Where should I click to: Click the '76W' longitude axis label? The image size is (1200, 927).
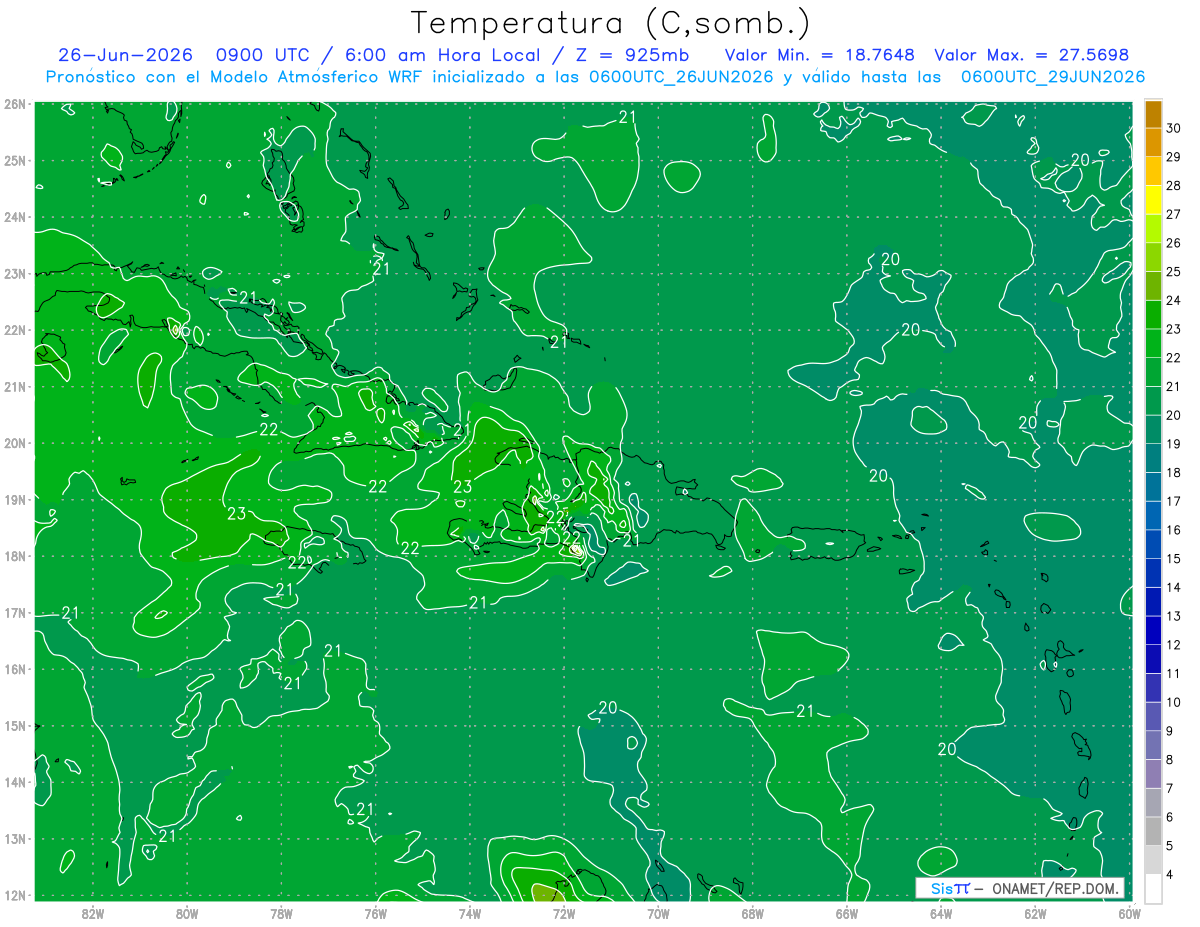(x=375, y=913)
